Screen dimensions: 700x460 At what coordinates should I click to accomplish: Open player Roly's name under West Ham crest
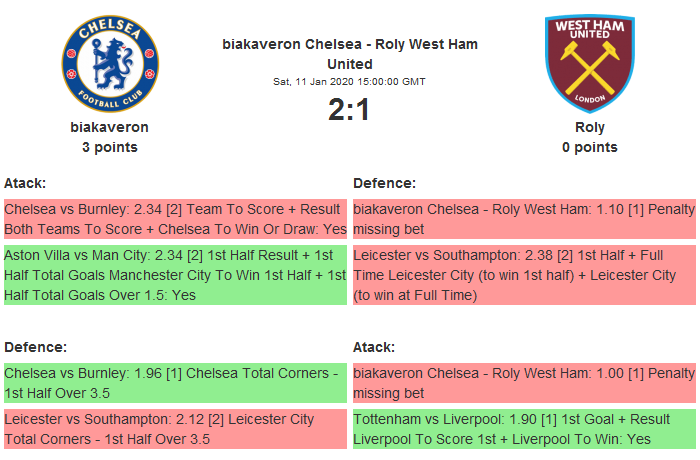click(x=590, y=127)
